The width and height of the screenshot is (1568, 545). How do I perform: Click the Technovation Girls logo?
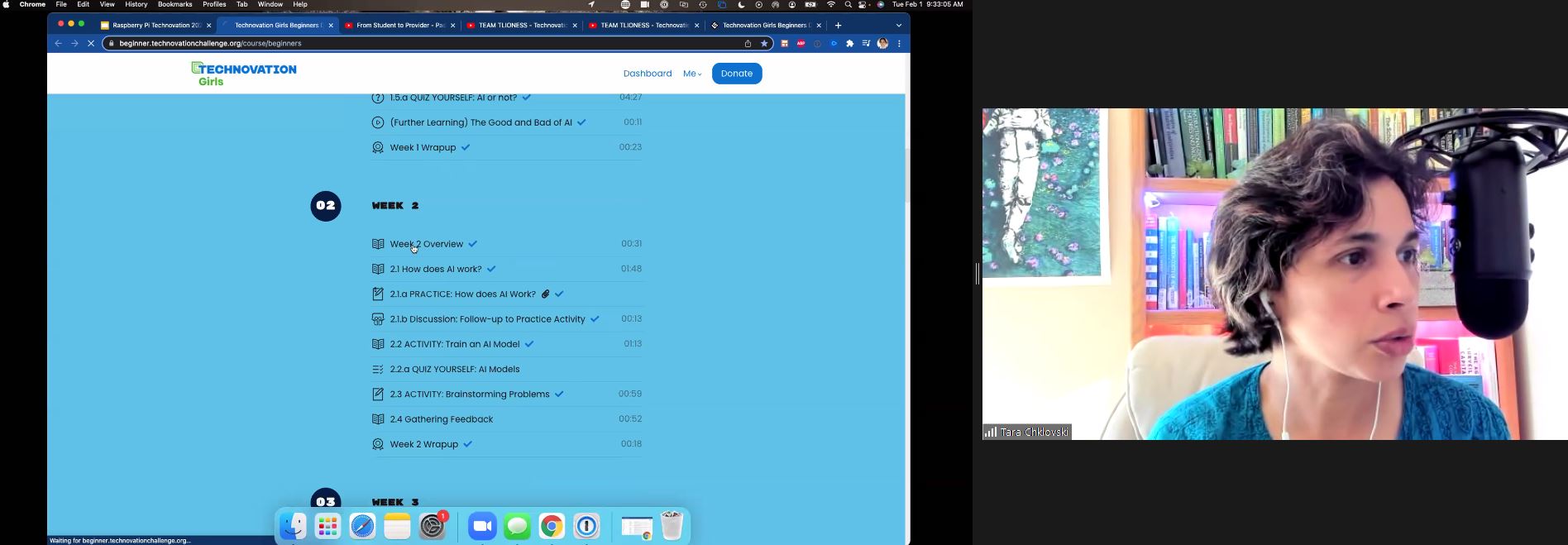tap(244, 74)
